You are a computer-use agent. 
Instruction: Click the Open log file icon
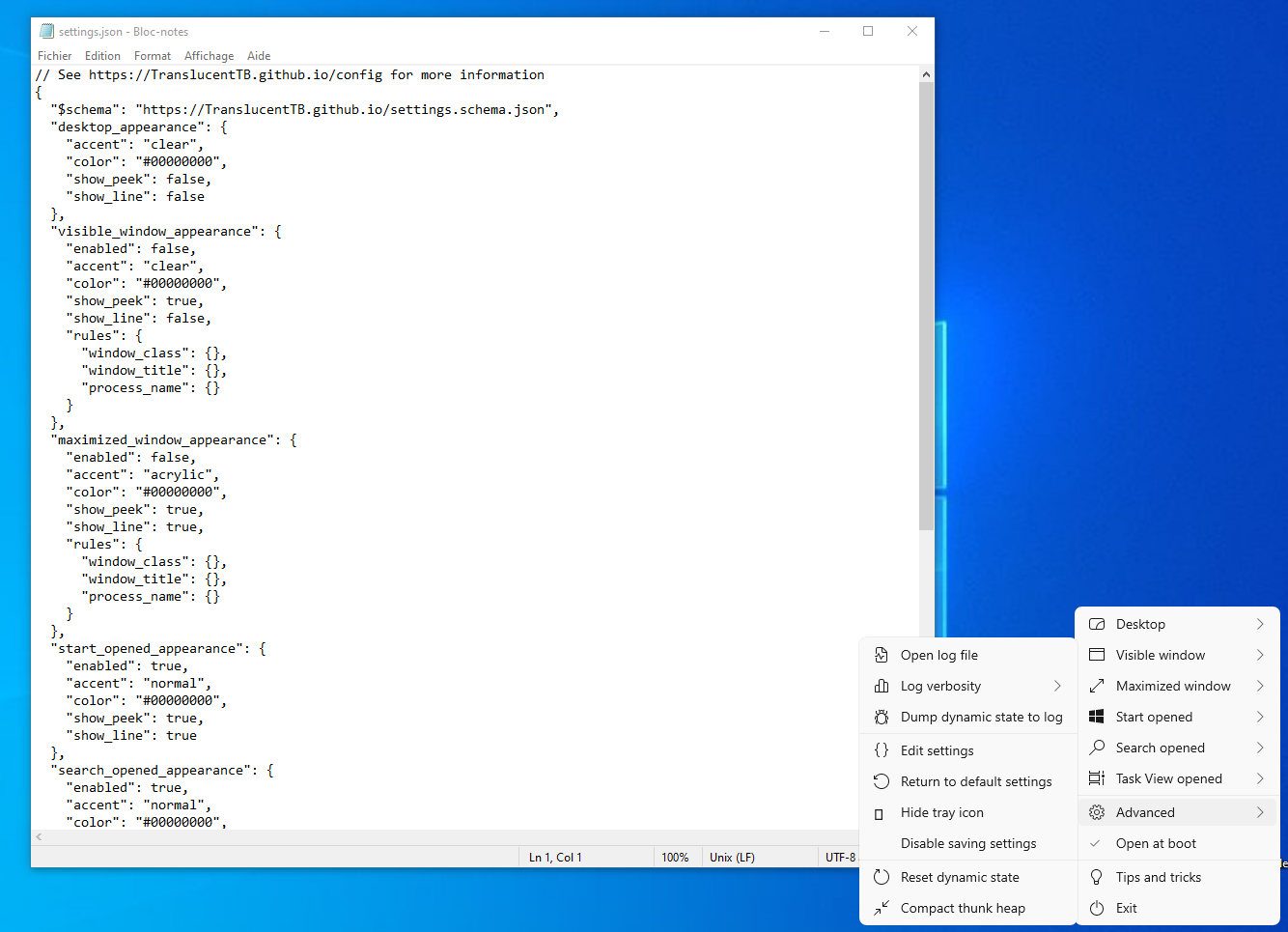click(881, 655)
